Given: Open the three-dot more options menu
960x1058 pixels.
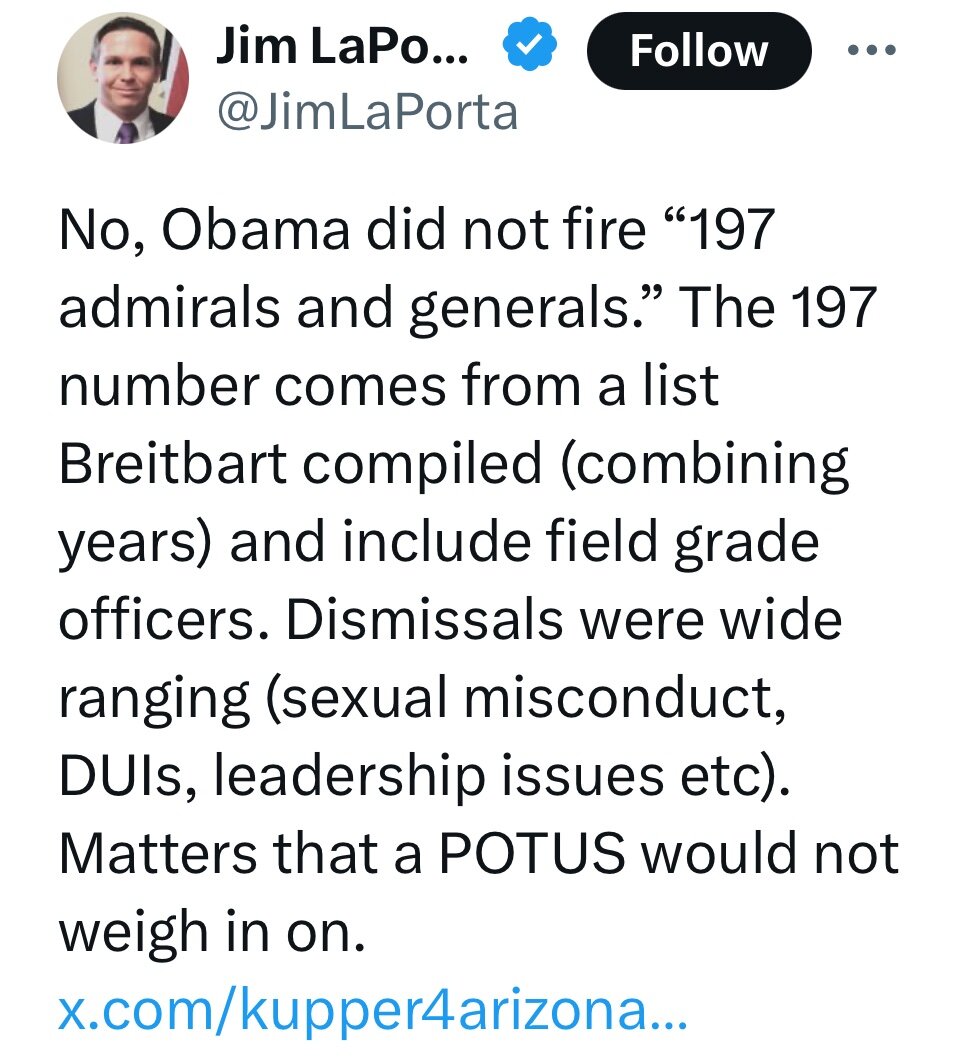Looking at the screenshot, I should coord(872,50).
